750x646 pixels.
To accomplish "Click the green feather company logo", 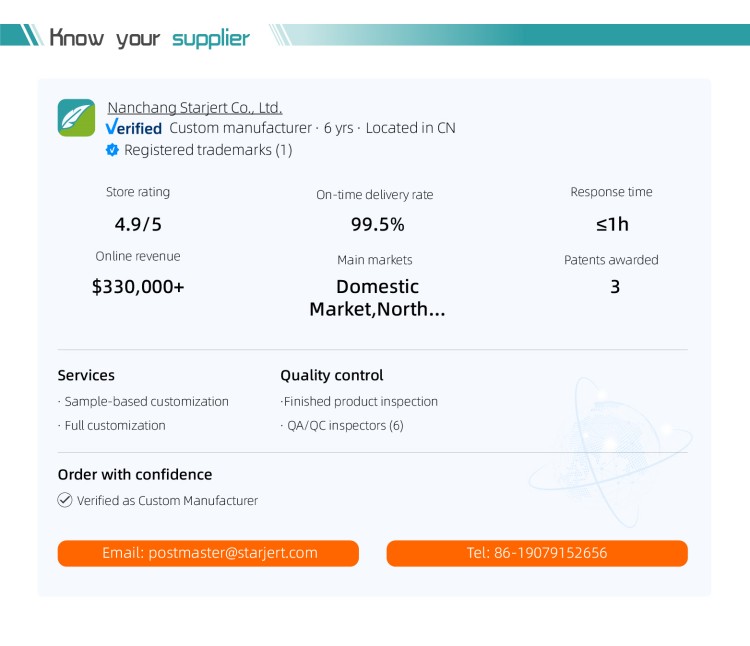I will point(77,118).
